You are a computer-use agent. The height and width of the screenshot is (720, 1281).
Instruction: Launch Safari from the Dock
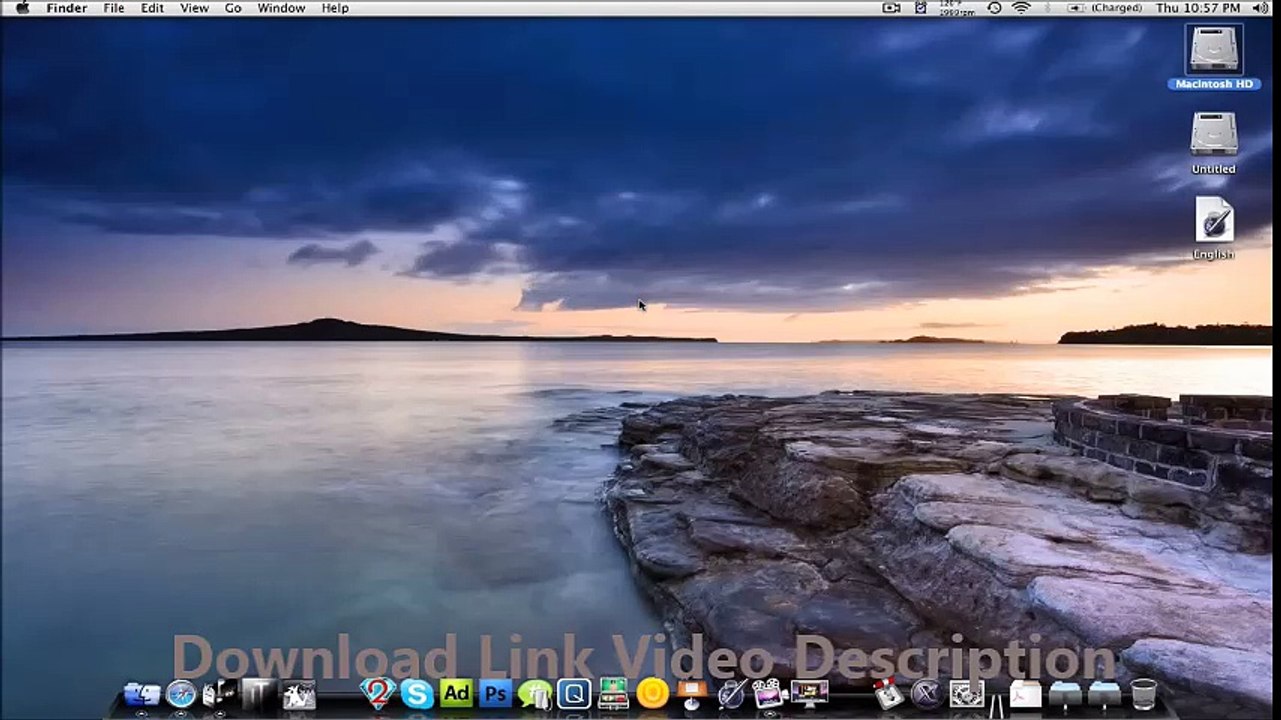point(181,694)
